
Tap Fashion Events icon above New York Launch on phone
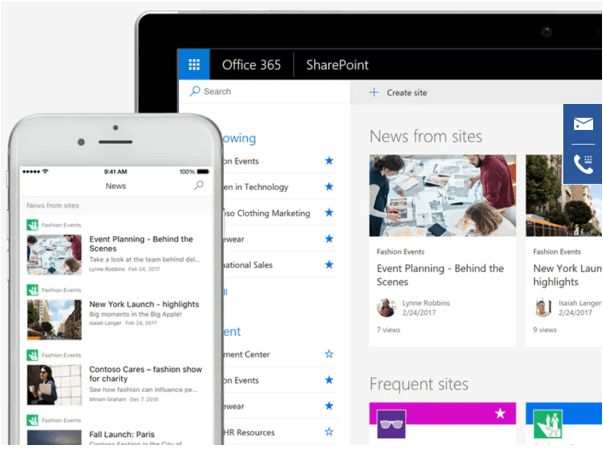(32, 290)
